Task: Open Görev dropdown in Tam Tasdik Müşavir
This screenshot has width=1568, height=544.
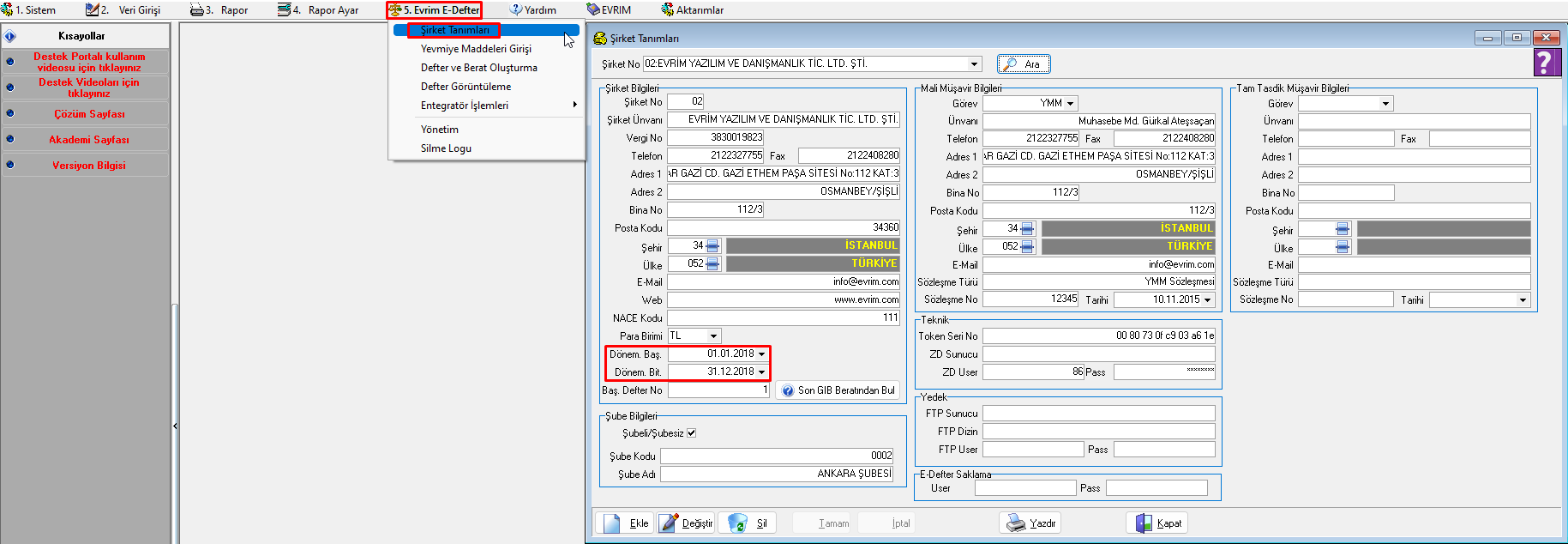Action: [x=1385, y=104]
